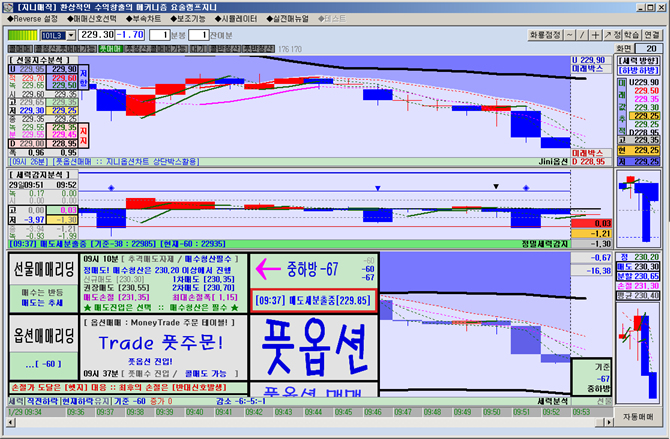Toggle the 대기 status indicator
Image resolution: width=670 pixels, height=439 pixels.
tap(199, 49)
